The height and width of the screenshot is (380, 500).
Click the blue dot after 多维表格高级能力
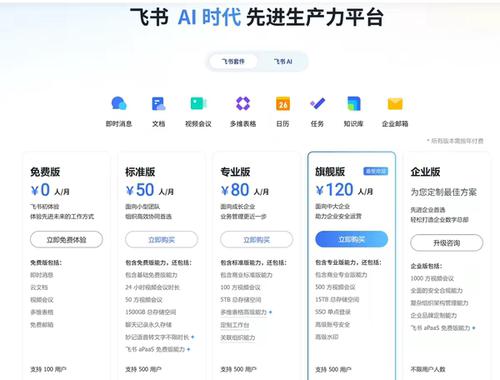270,312
